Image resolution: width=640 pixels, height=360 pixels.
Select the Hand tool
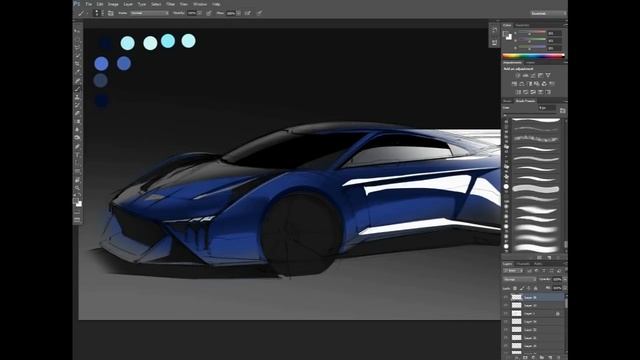point(77,180)
